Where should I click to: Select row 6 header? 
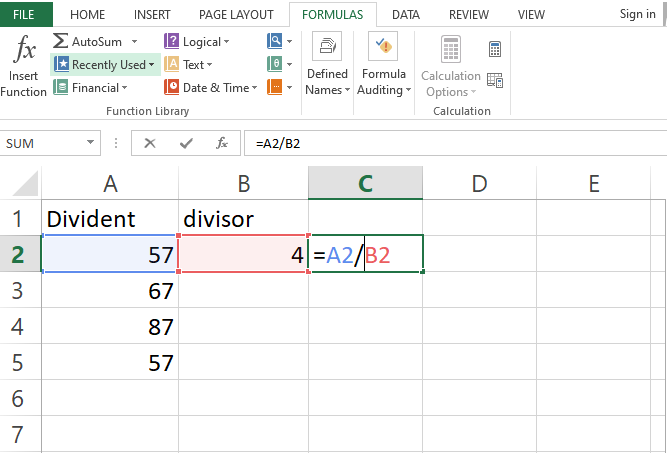(20, 398)
